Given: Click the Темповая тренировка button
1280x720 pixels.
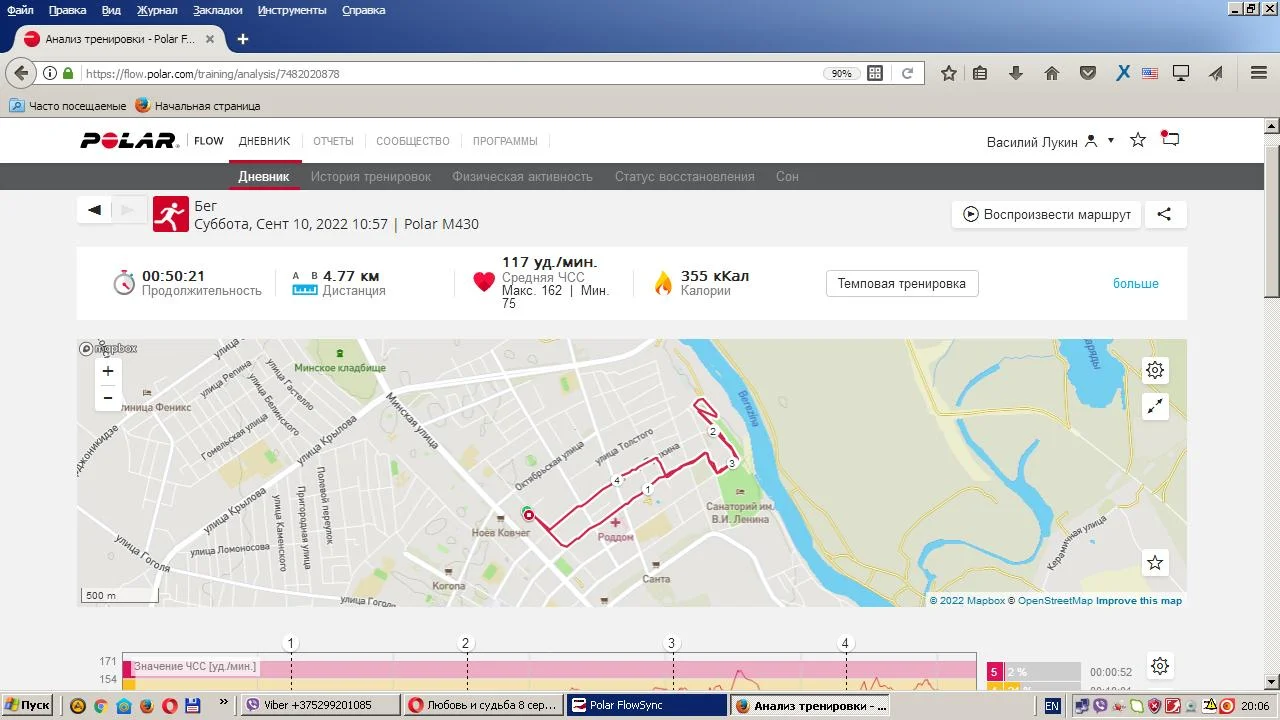Looking at the screenshot, I should 902,283.
